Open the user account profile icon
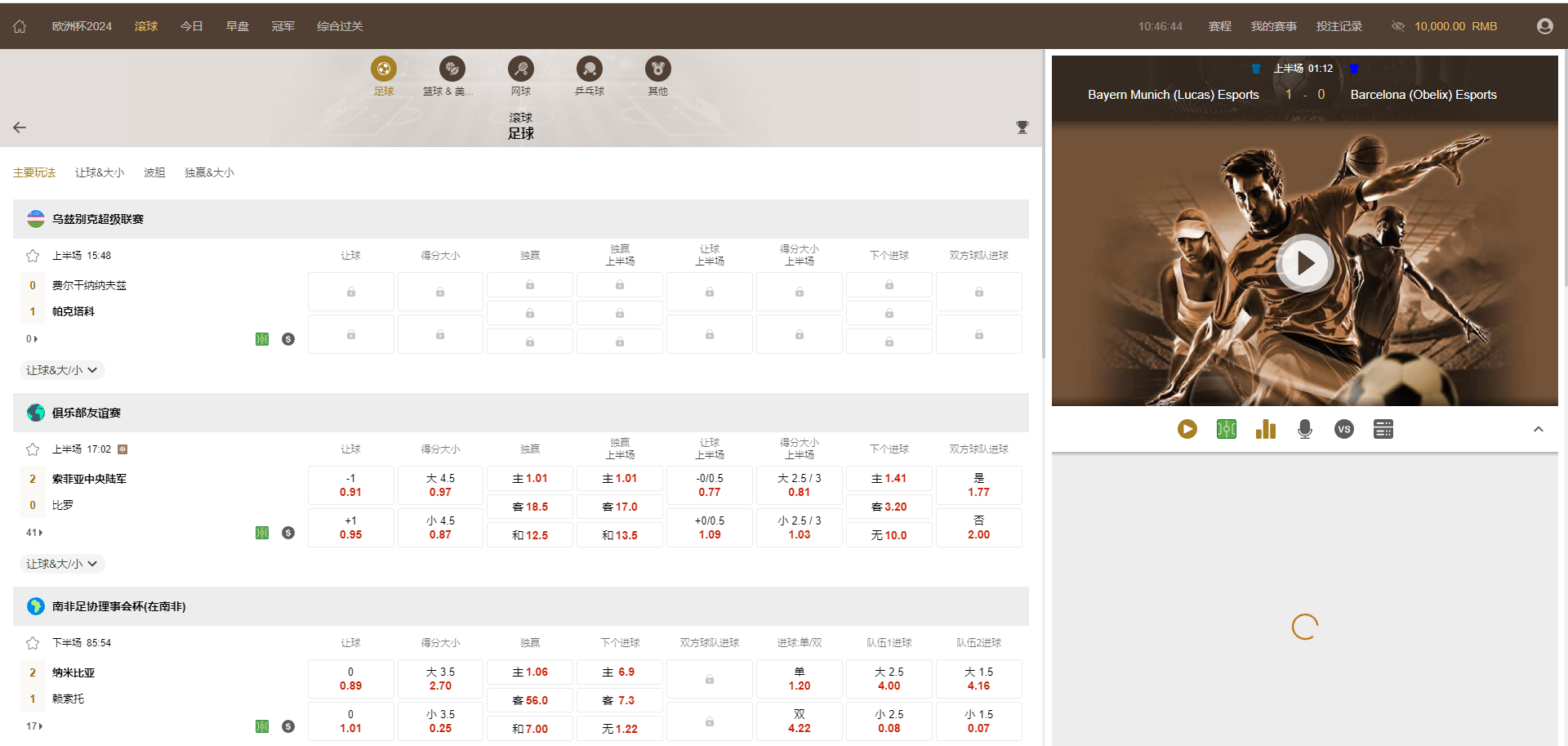Viewport: 1568px width, 746px height. [1544, 26]
